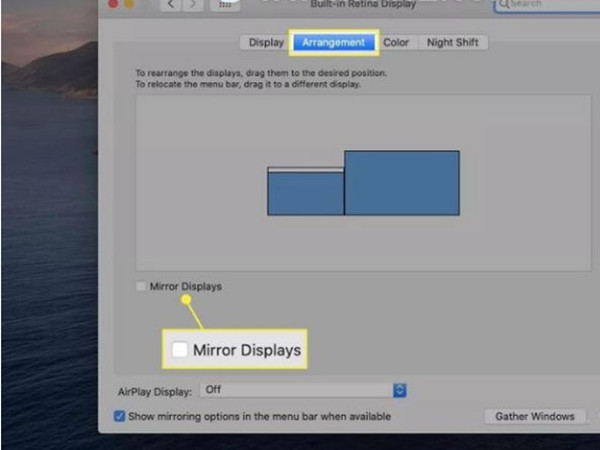Open the Night Shift tab
The height and width of the screenshot is (450, 600).
453,42
